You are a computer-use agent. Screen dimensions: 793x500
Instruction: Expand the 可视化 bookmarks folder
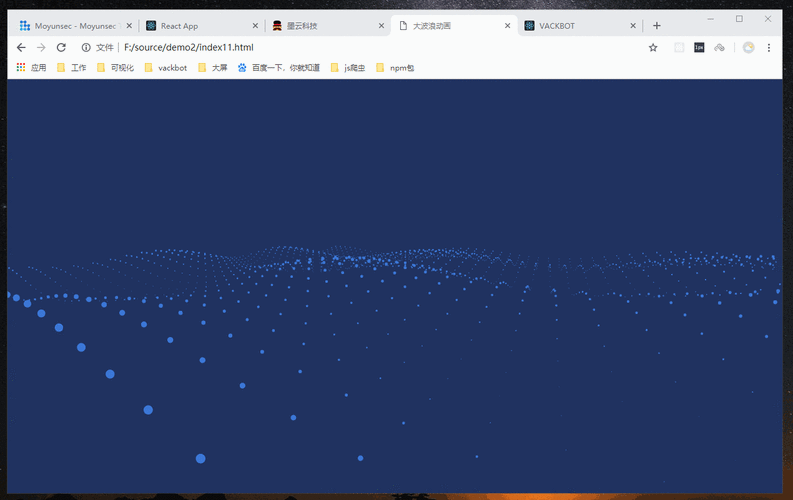point(115,68)
